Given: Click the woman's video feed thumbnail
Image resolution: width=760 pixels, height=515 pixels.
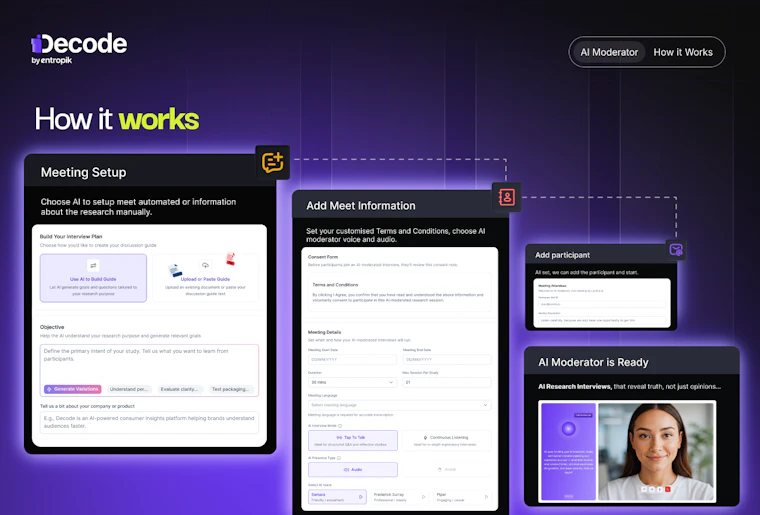Looking at the screenshot, I should pos(656,452).
